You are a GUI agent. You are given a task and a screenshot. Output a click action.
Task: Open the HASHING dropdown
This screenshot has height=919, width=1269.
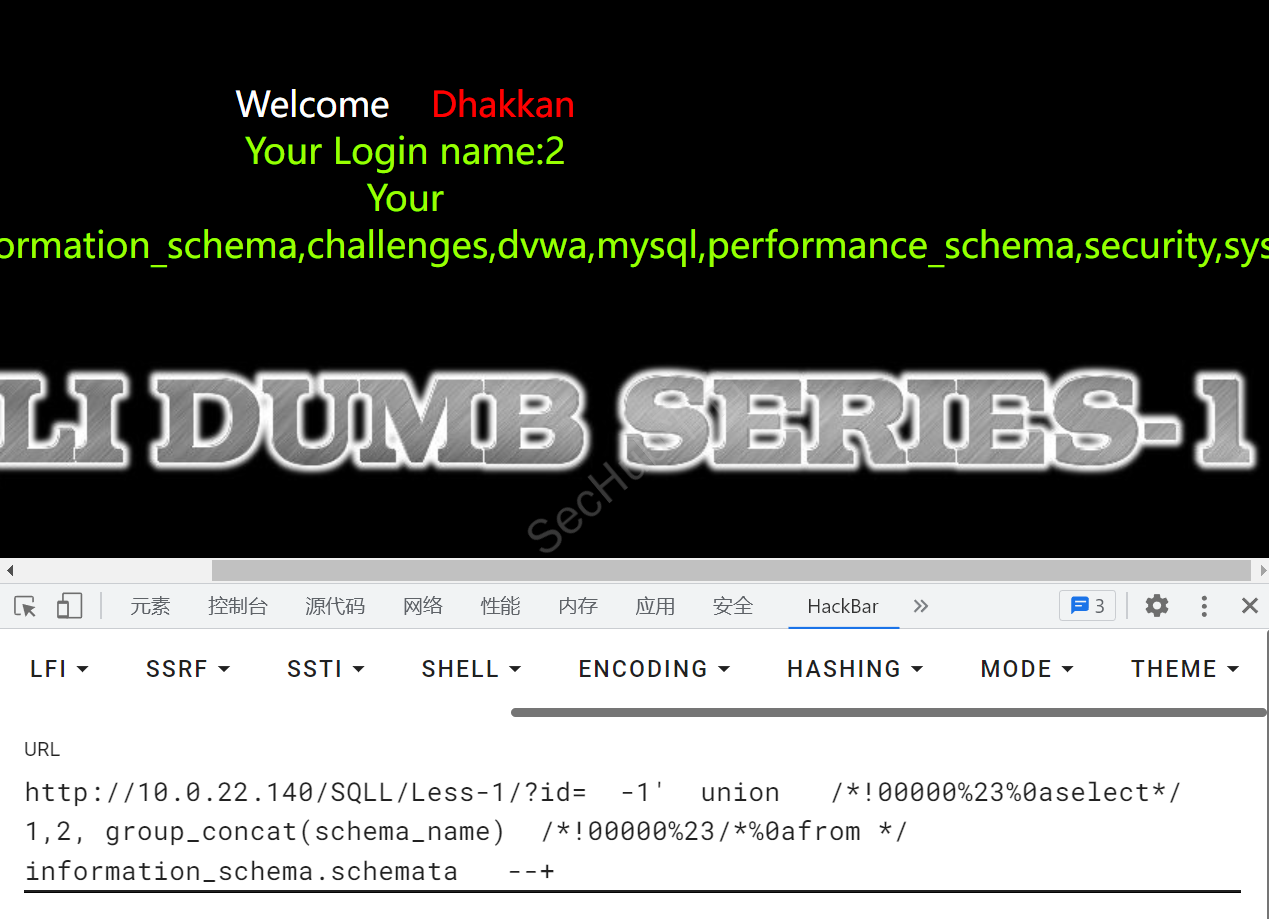[x=855, y=669]
